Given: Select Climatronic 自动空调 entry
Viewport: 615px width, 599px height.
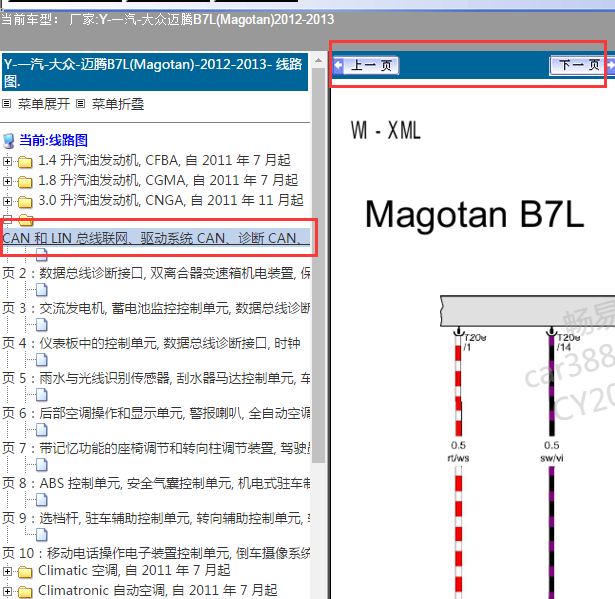Looking at the screenshot, I should [x=158, y=590].
